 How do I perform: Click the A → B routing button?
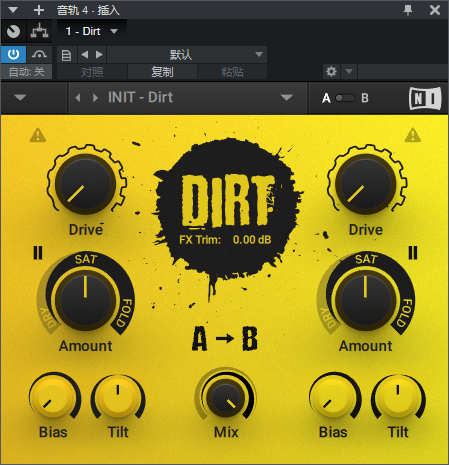(225, 339)
